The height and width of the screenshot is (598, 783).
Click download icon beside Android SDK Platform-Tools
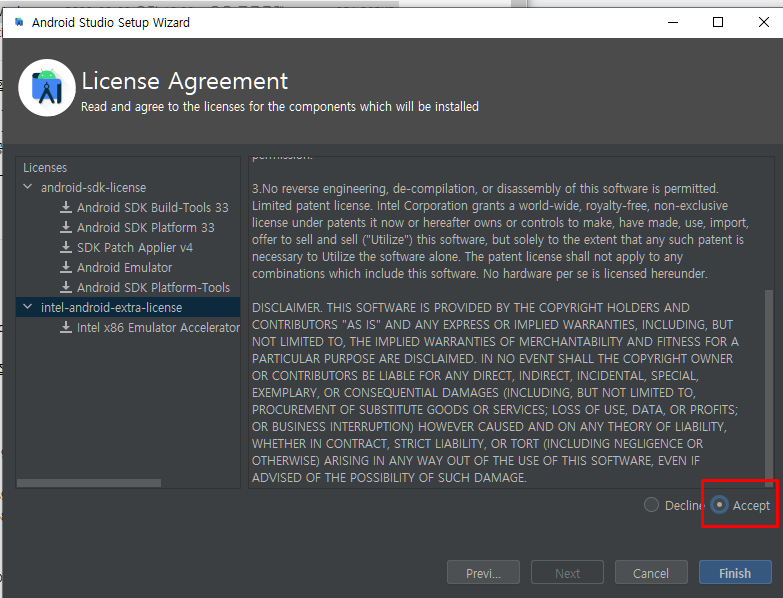[65, 287]
